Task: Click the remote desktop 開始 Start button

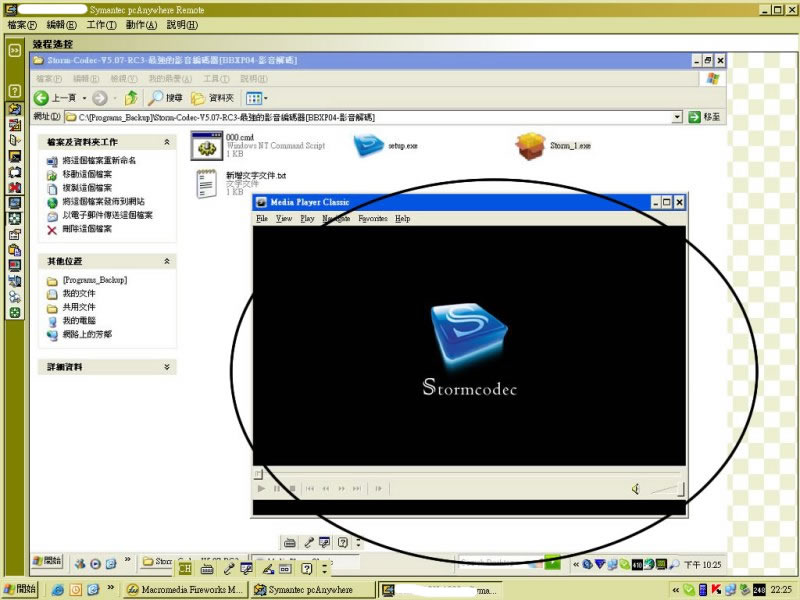Action: point(47,561)
